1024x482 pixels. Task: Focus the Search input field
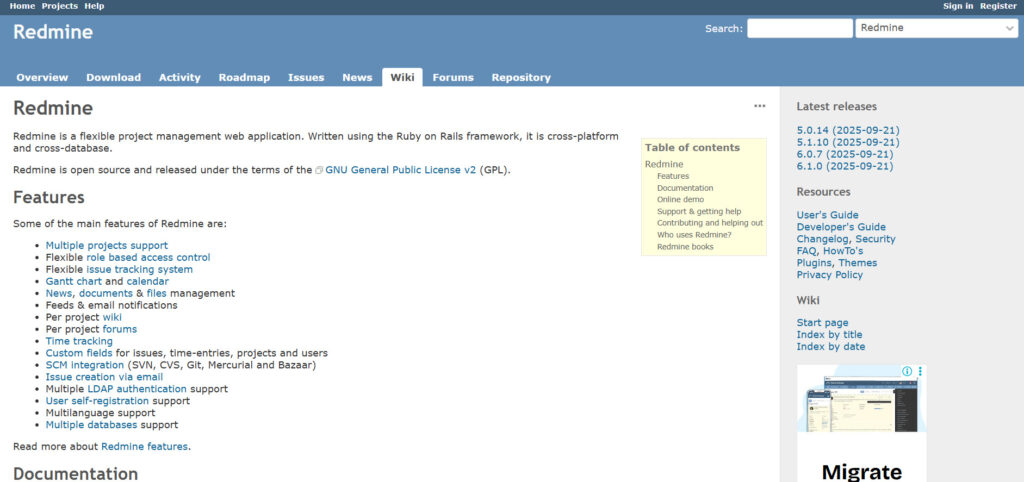799,28
